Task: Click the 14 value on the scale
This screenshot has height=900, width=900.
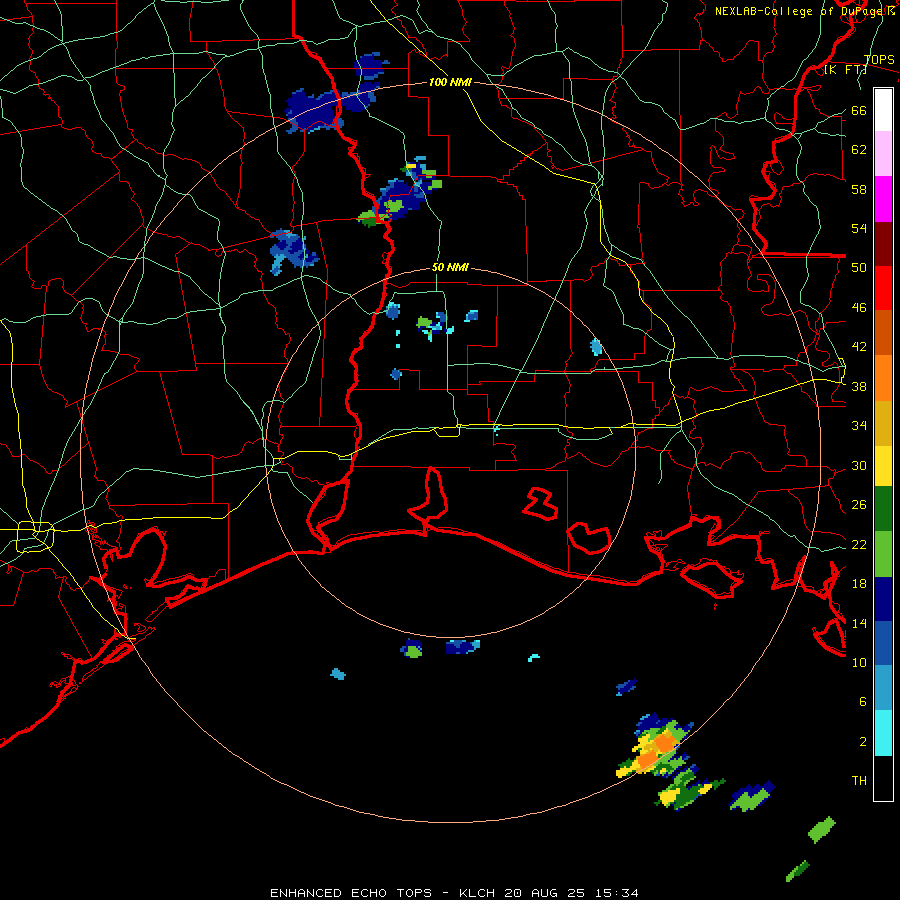Action: pyautogui.click(x=859, y=623)
